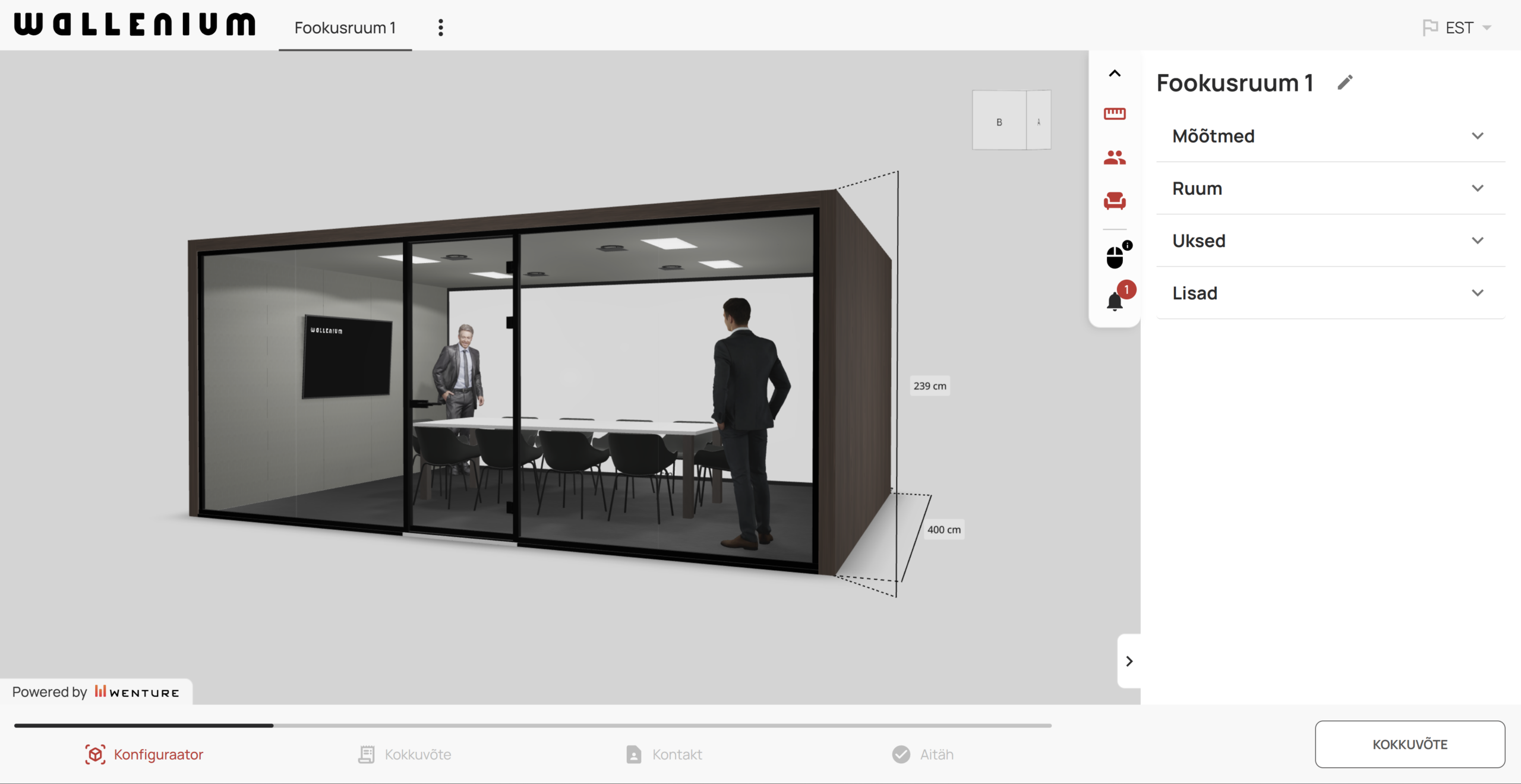Collapse the toolbar with the up chevron
The width and height of the screenshot is (1521, 784).
pos(1115,74)
